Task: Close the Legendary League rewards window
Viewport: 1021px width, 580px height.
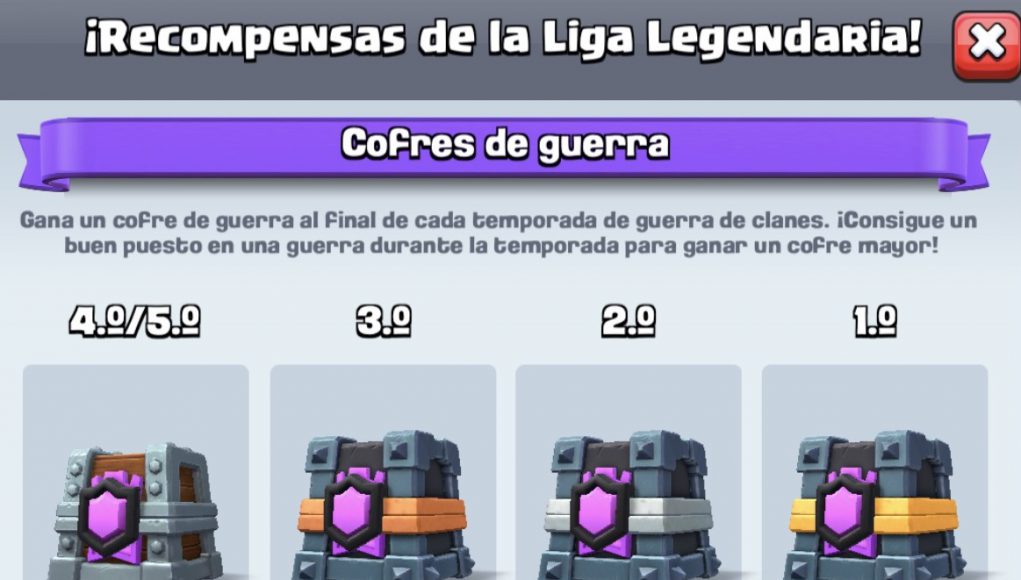Action: 987,45
